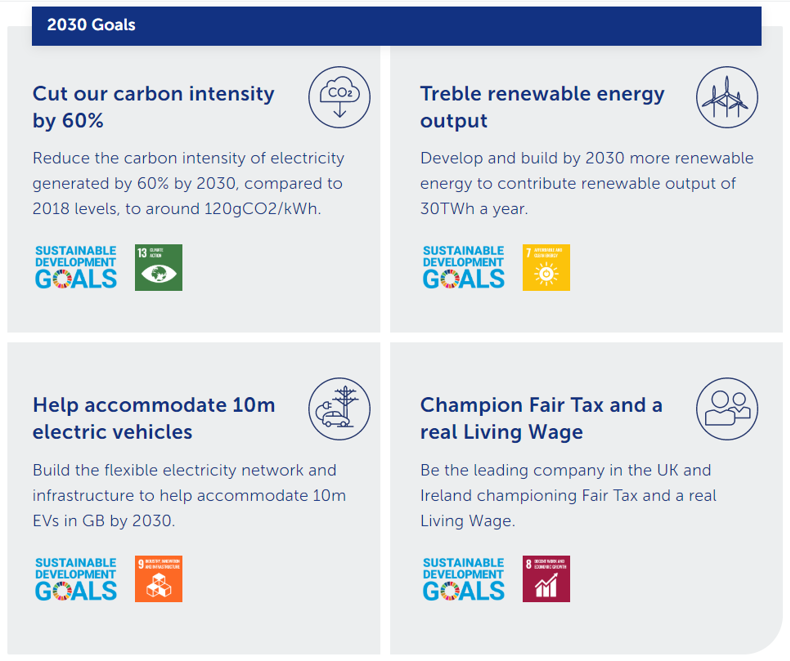Click the "Treble renewable energy output" heading
This screenshot has width=790, height=661.
point(542,107)
